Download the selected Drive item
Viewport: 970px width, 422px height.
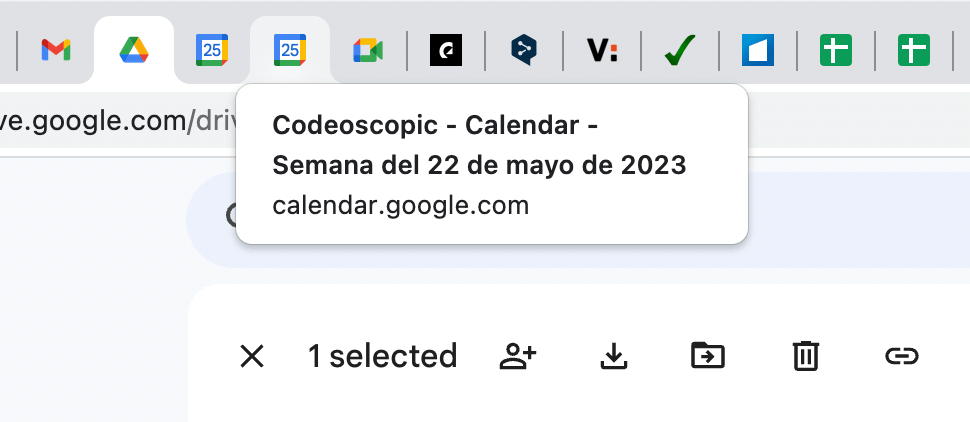[612, 355]
